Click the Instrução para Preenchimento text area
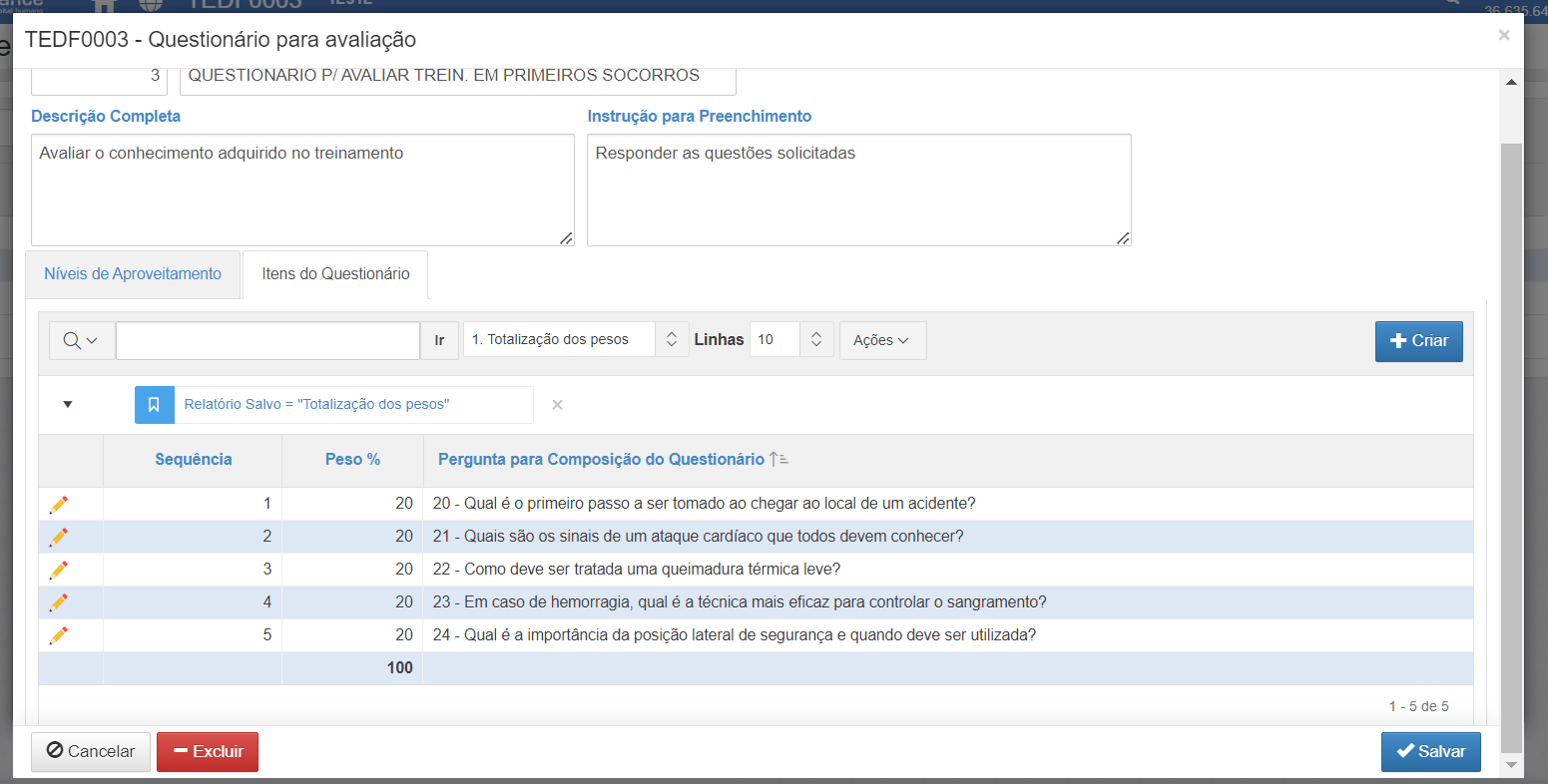The height and width of the screenshot is (784, 1548). point(858,190)
